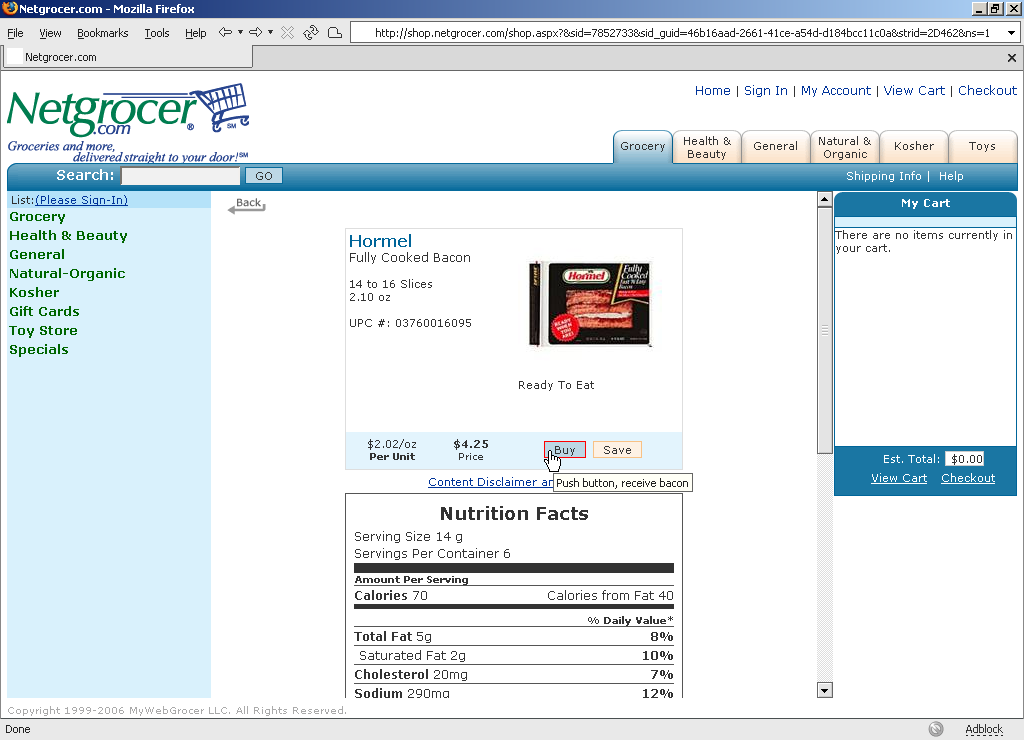Close the Netgrocer.com browser tab

coord(1012,57)
